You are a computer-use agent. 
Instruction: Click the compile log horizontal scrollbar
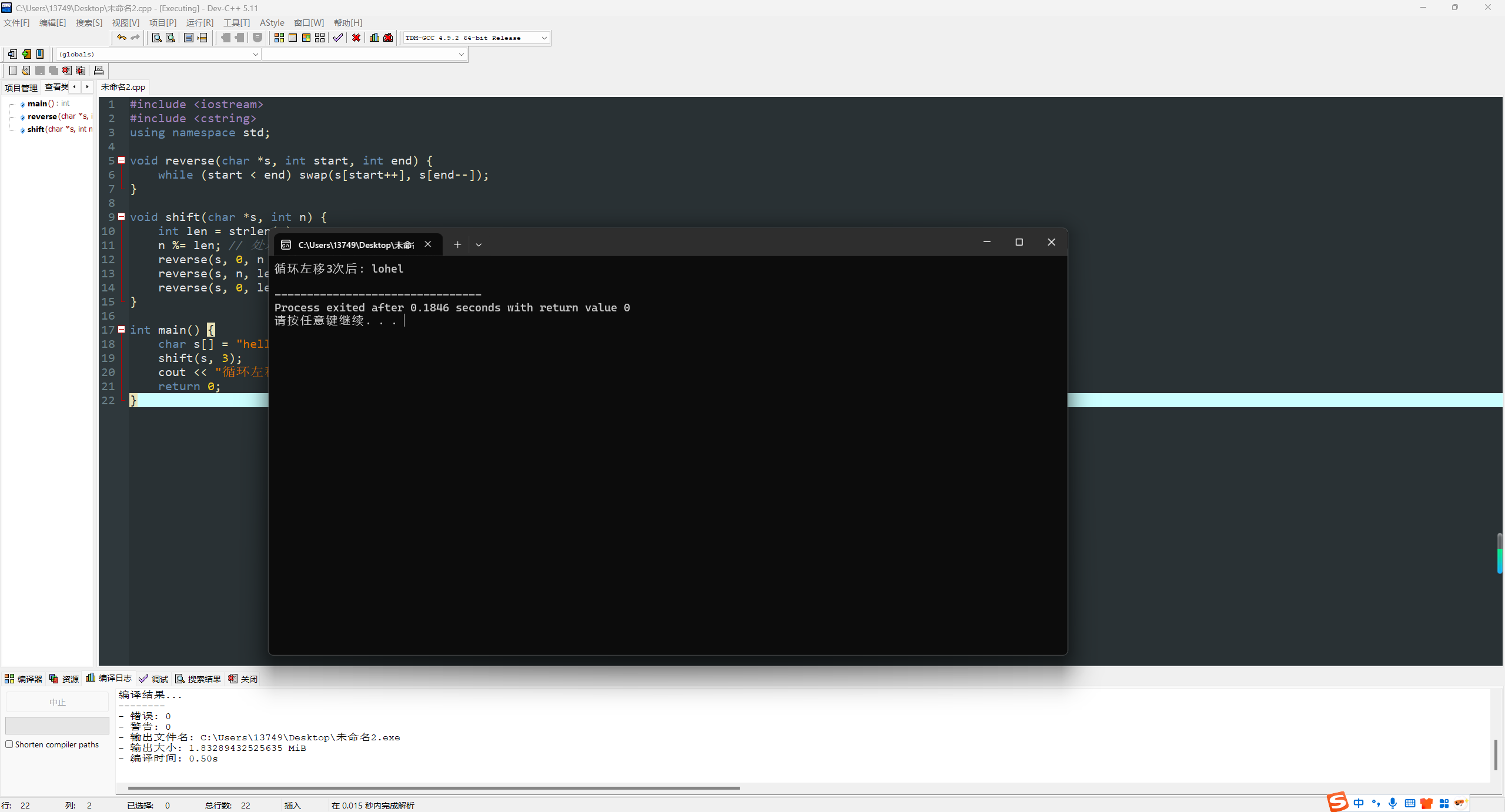click(433, 788)
